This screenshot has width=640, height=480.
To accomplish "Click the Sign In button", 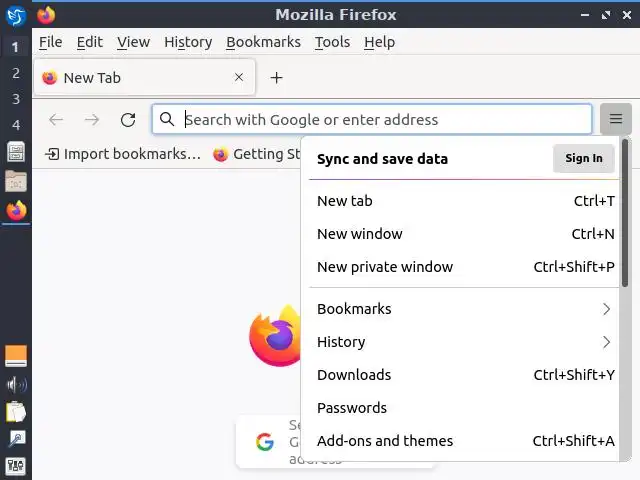I will click(x=584, y=158).
